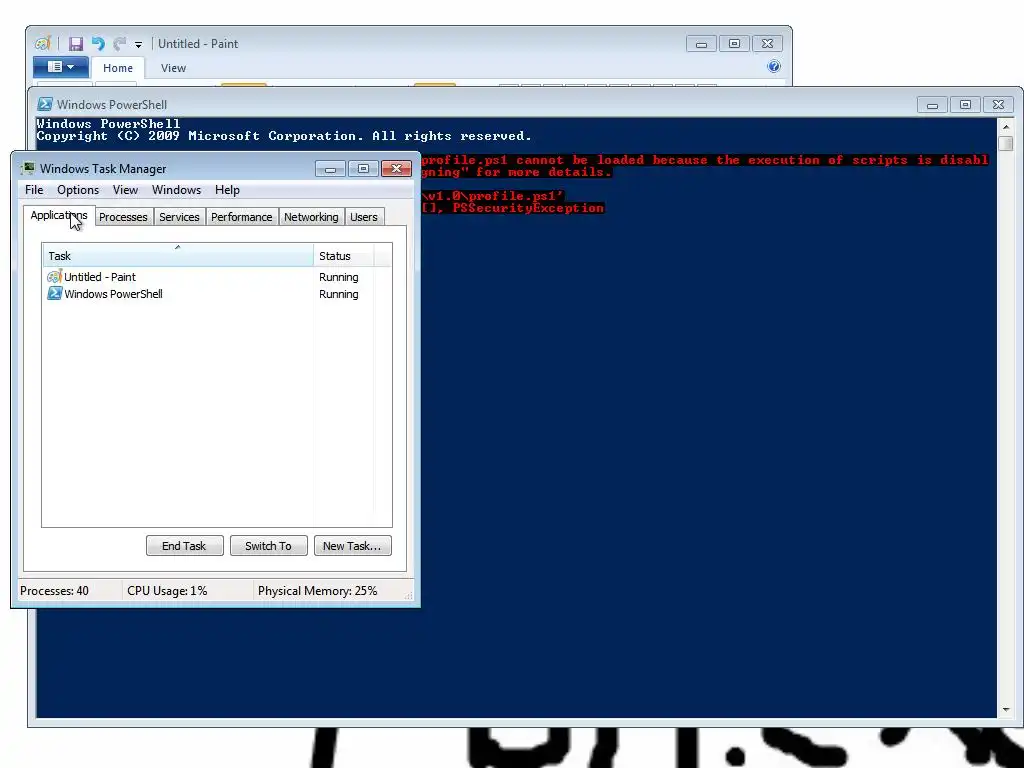Maximize the Paint window
This screenshot has width=1024, height=768.
pyautogui.click(x=734, y=44)
